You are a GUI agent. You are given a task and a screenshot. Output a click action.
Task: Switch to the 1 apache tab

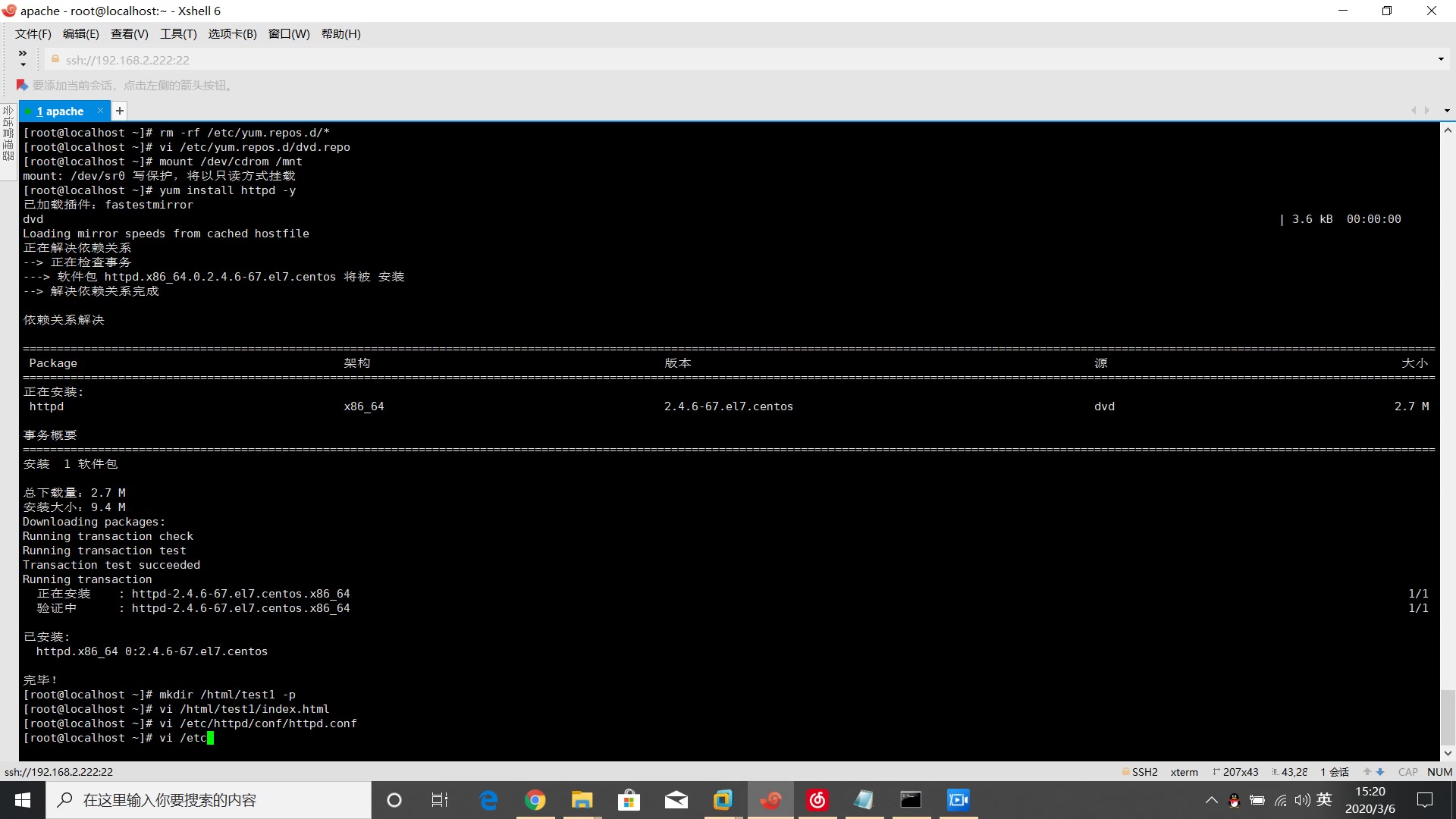coord(61,111)
